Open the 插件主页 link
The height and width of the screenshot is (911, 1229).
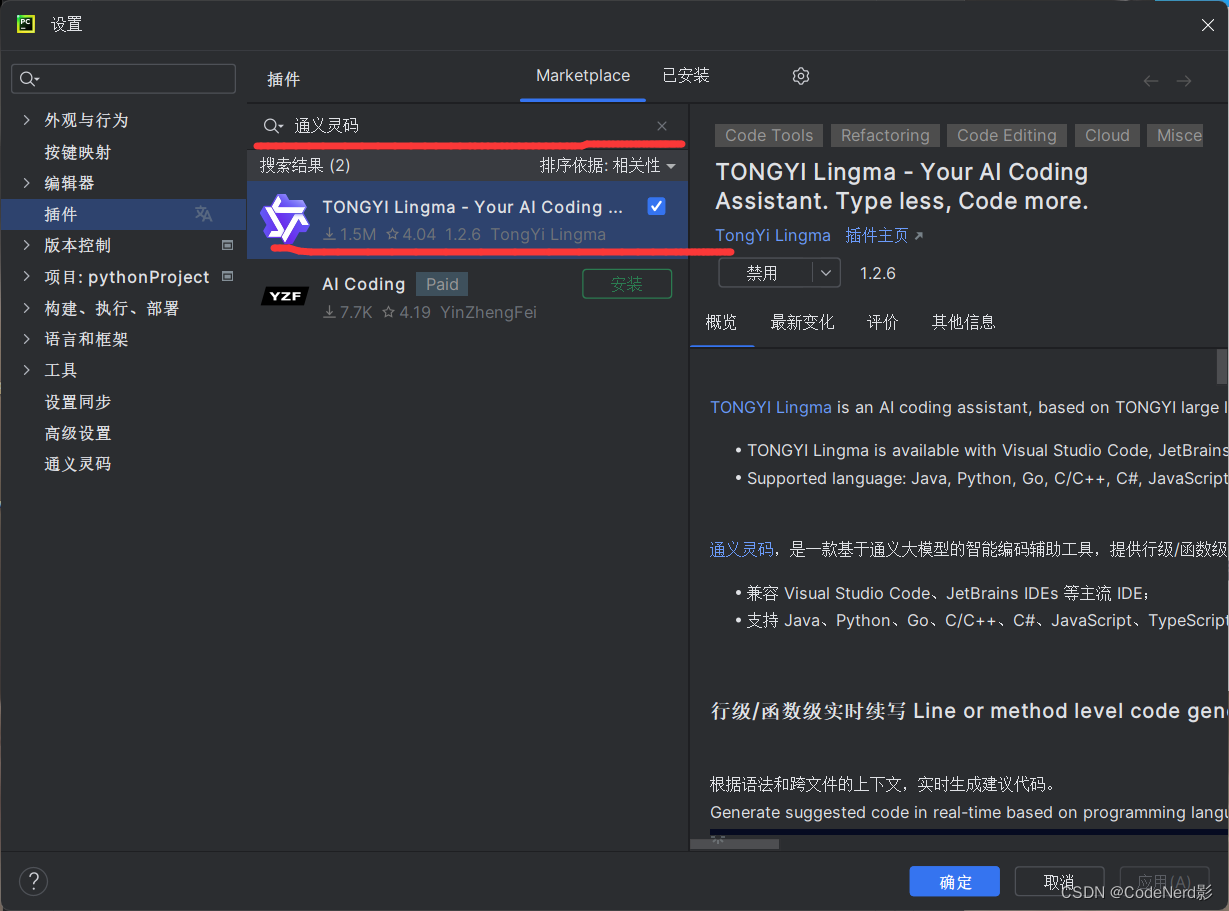tap(884, 235)
